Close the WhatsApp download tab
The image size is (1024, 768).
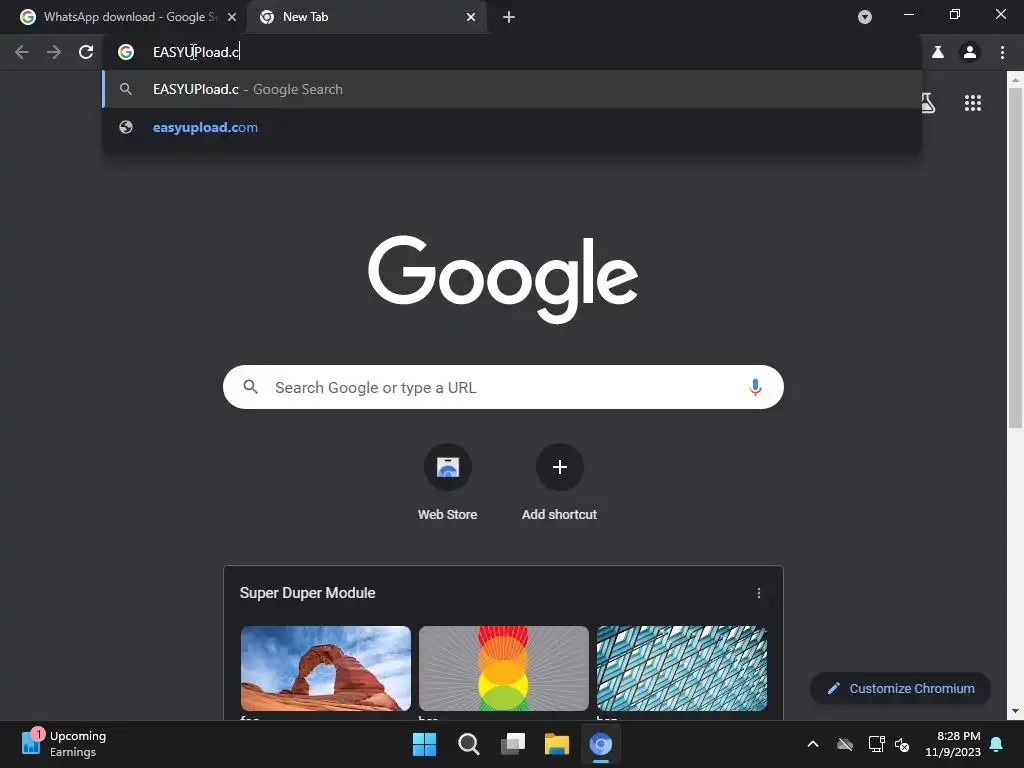pyautogui.click(x=232, y=17)
